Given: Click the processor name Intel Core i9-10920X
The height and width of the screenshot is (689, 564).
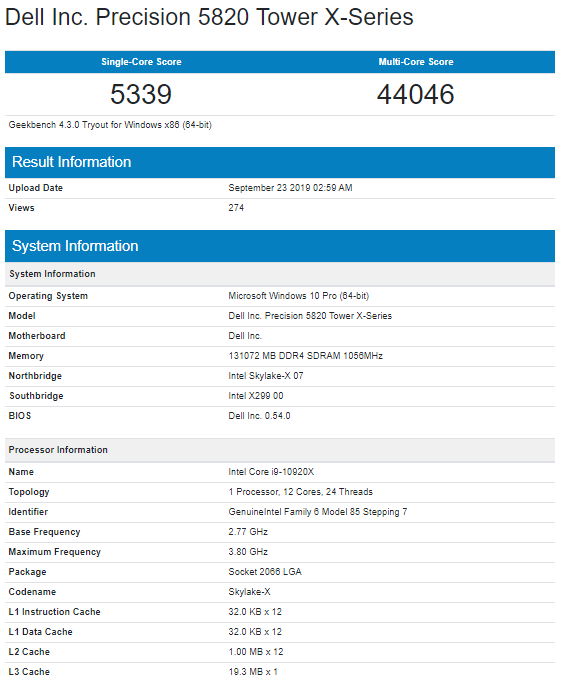Looking at the screenshot, I should 271,472.
